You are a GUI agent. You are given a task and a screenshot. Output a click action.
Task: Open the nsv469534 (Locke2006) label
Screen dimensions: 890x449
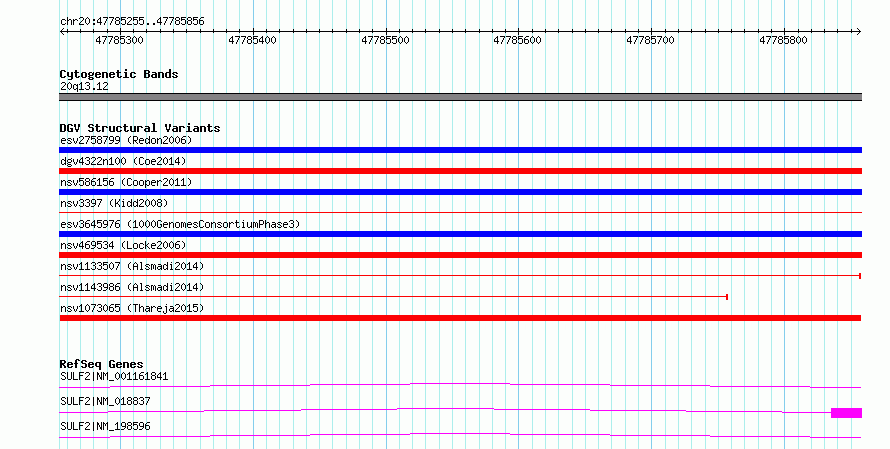point(123,245)
